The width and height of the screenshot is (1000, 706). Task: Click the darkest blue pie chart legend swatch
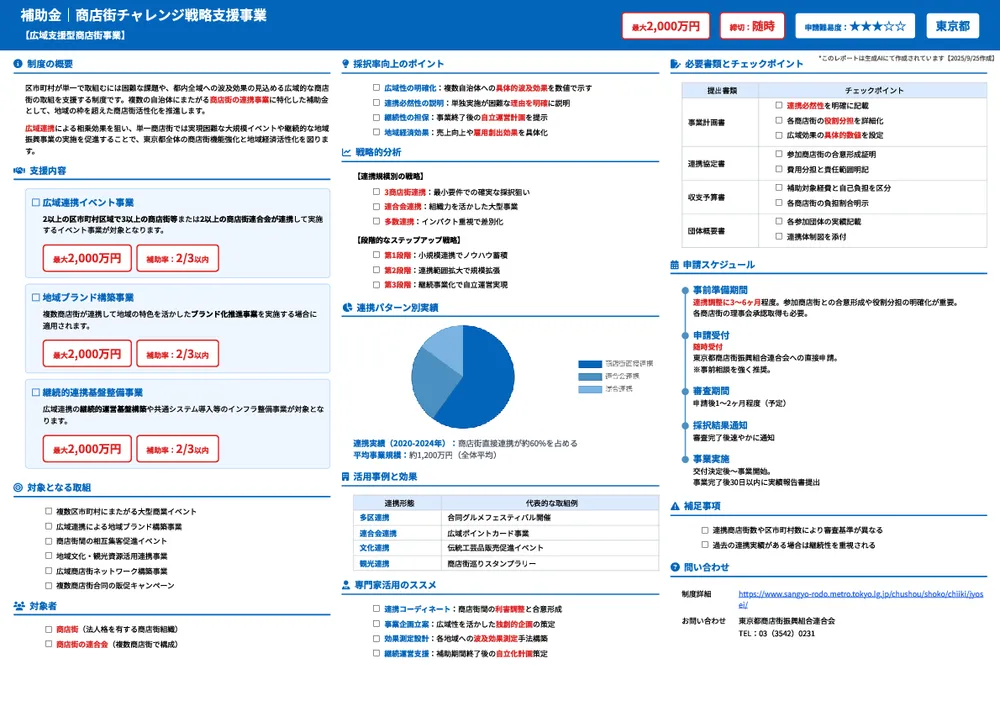pos(589,362)
